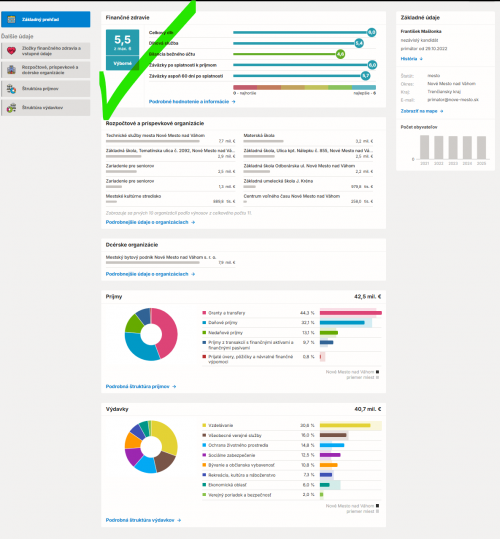Click the Vzdelávanie horizontal bar in Výdavky
Viewport: 500px width, 539px height.
click(x=345, y=425)
